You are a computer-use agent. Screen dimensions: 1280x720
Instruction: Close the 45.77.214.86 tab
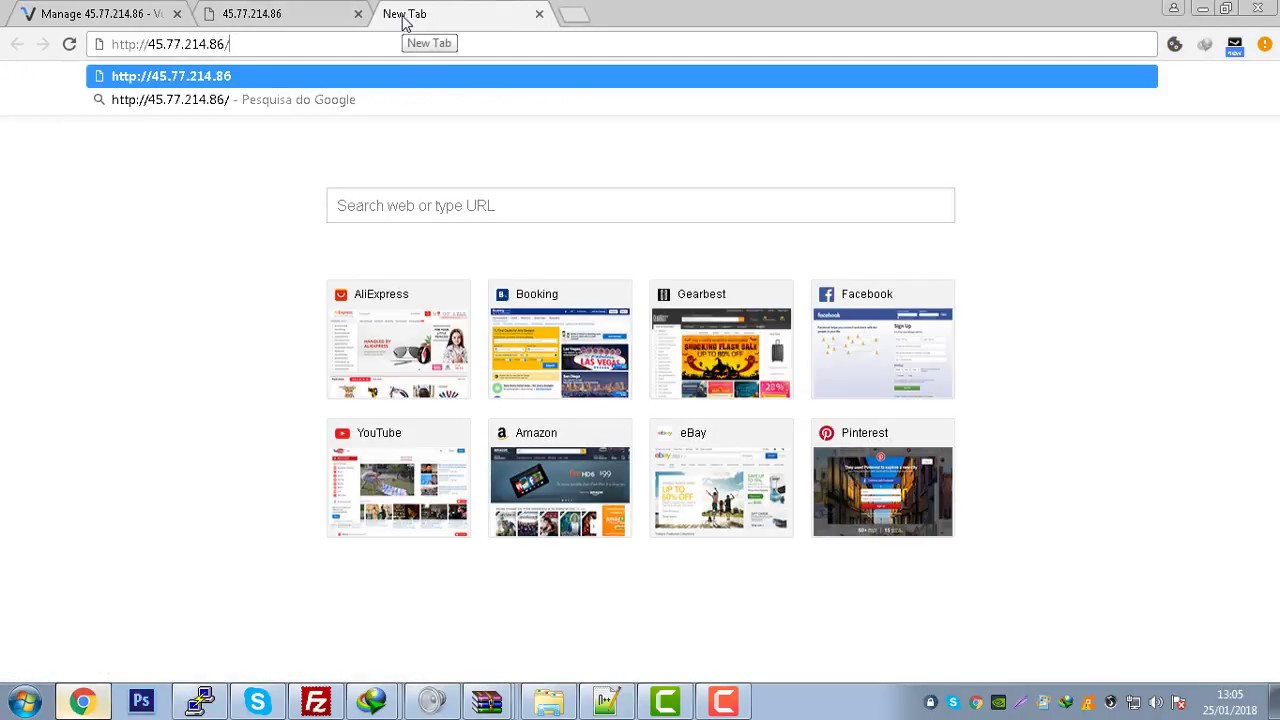click(x=358, y=14)
